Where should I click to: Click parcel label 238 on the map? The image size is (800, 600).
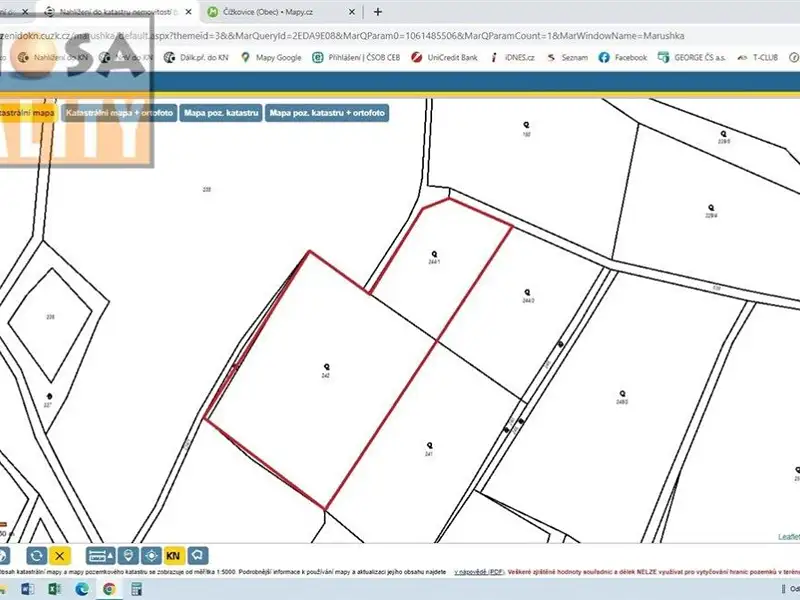(x=207, y=189)
